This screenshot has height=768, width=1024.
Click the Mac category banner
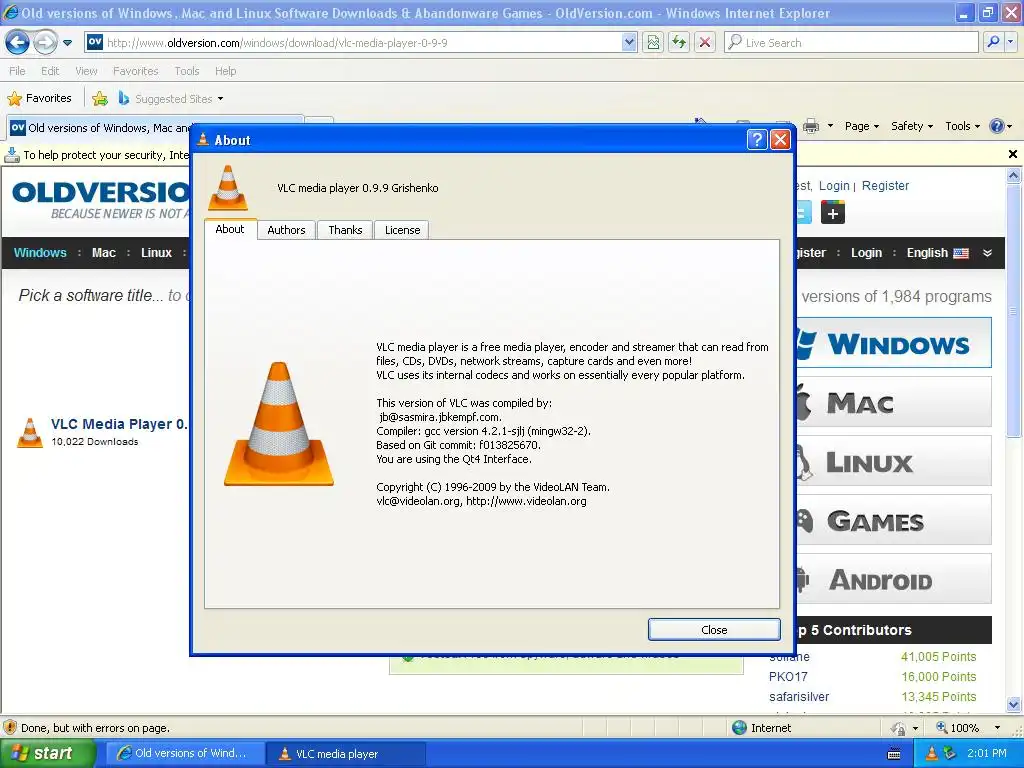[894, 402]
